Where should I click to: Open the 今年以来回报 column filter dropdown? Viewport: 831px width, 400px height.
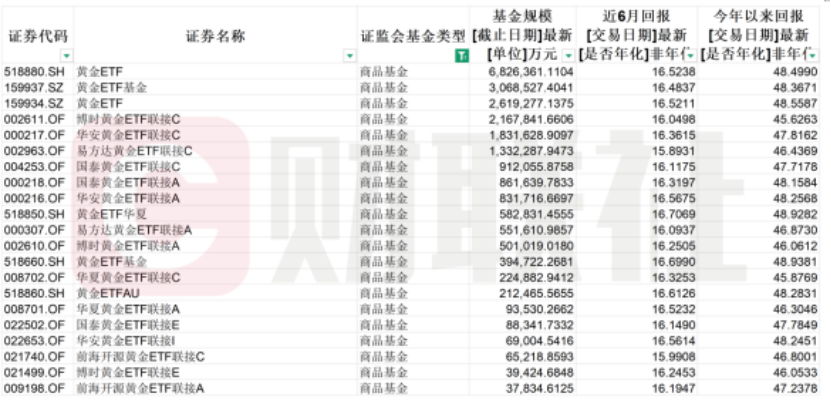(x=812, y=55)
